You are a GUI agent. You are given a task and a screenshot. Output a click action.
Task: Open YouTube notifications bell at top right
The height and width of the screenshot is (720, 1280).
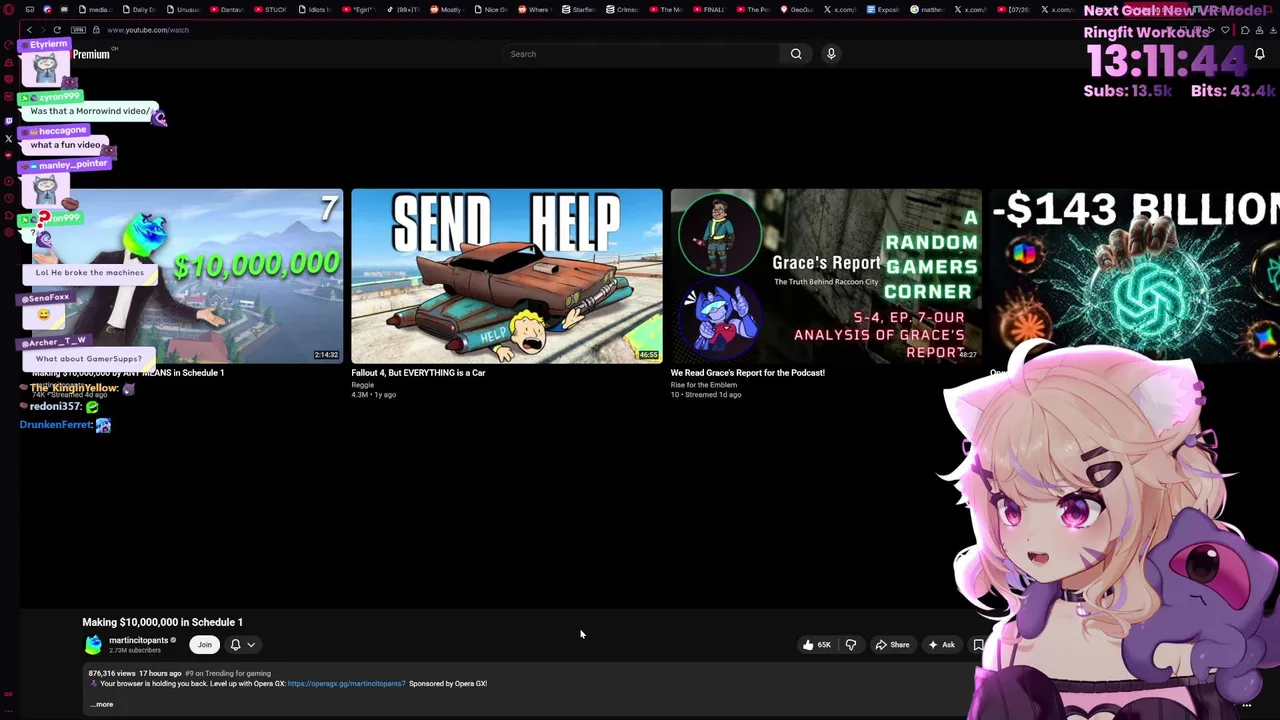1259,54
